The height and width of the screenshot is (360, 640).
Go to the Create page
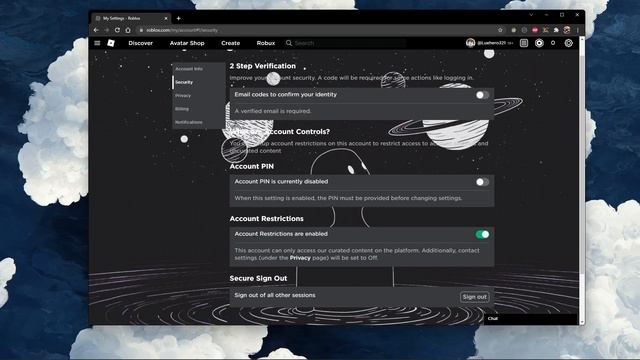point(231,43)
